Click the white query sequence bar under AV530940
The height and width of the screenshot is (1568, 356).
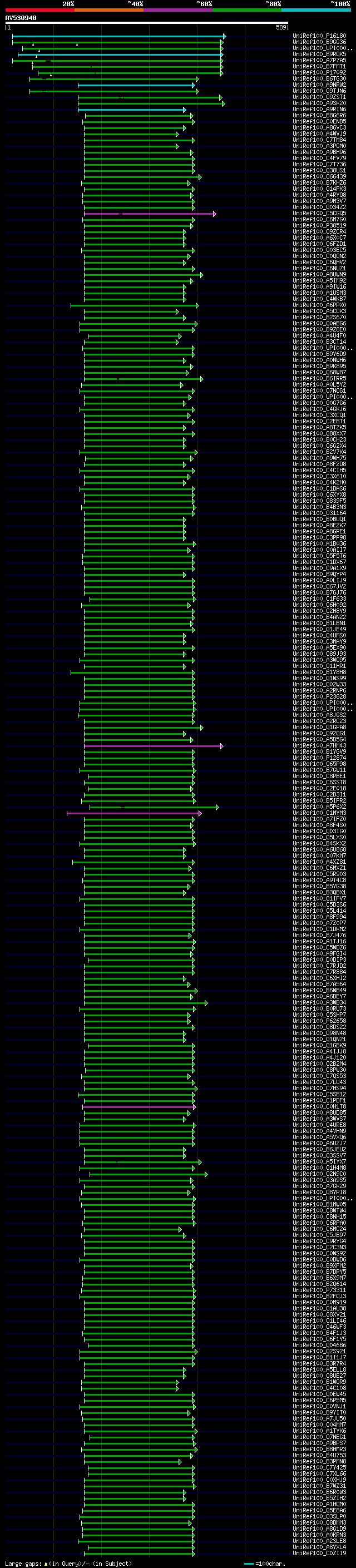pyautogui.click(x=147, y=22)
